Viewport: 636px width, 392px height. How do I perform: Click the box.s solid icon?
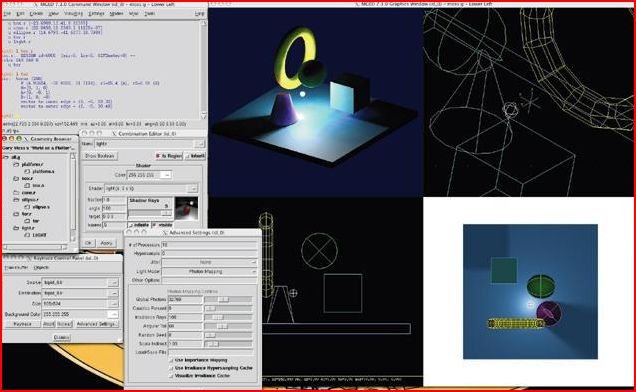coord(27,185)
